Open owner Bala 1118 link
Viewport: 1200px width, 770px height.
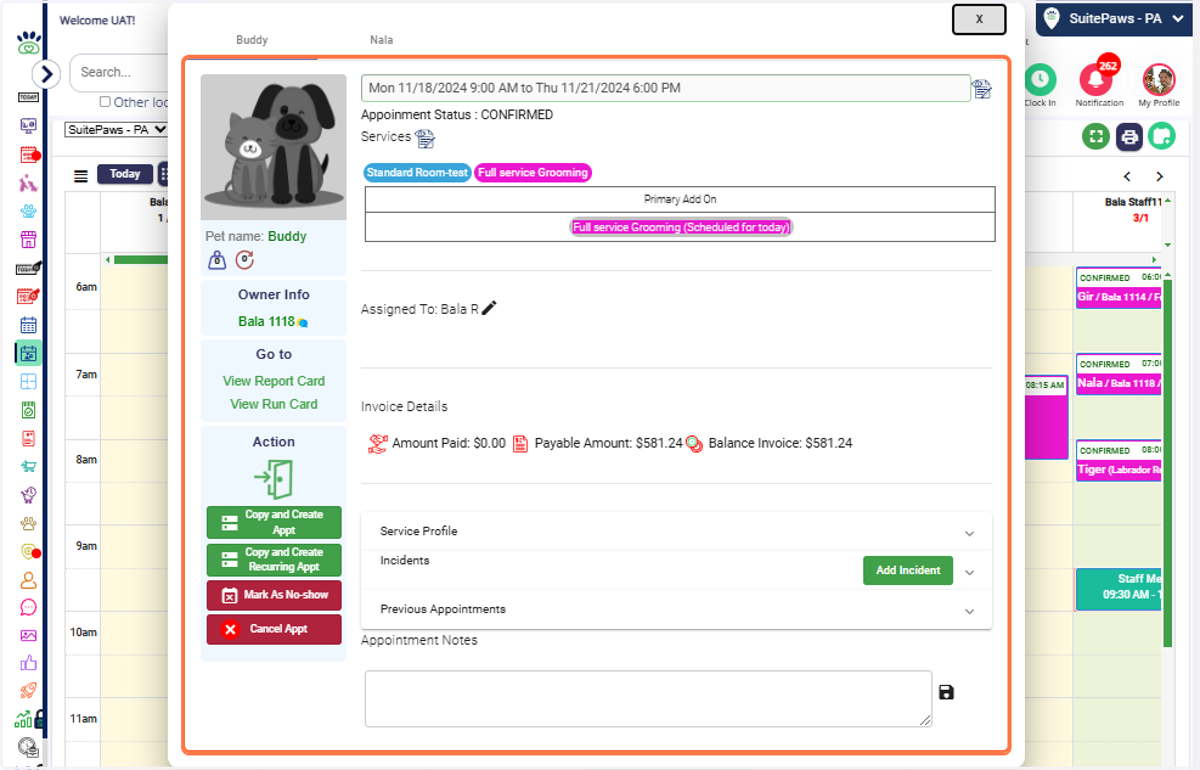[266, 321]
